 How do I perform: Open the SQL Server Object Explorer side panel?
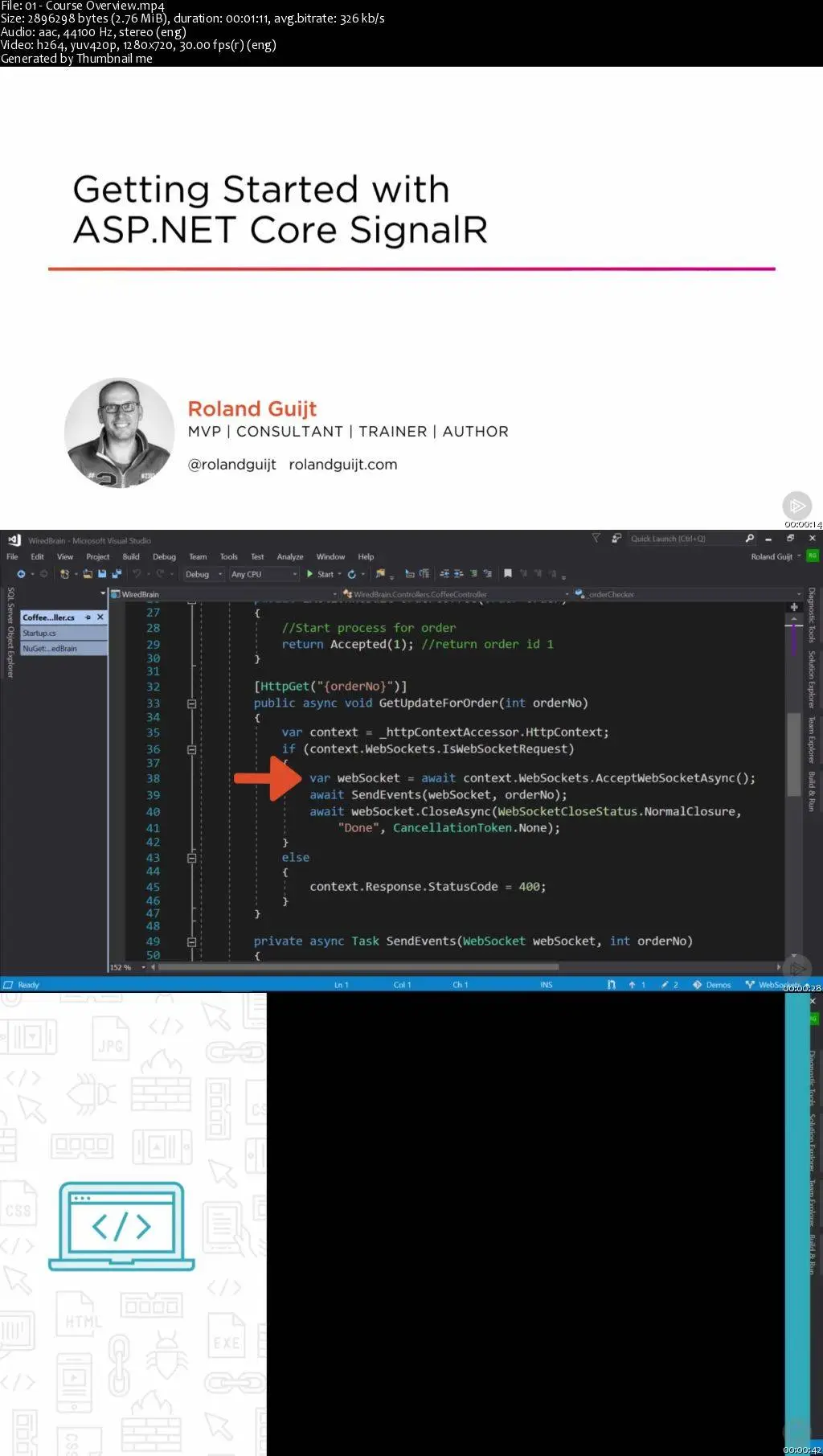(x=10, y=632)
